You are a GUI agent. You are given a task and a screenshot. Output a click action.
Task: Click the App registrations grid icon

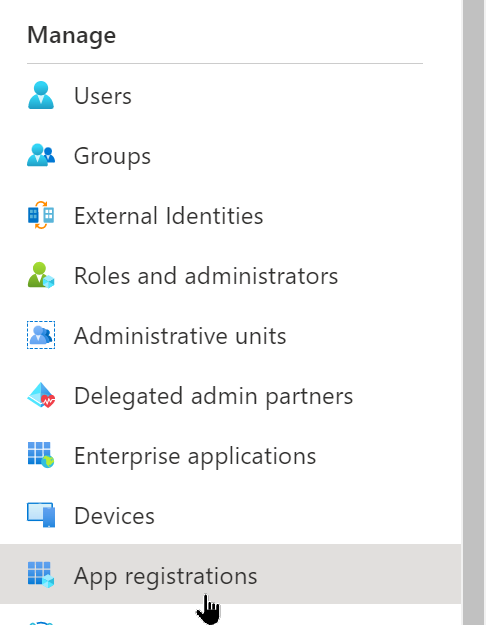[x=41, y=575]
